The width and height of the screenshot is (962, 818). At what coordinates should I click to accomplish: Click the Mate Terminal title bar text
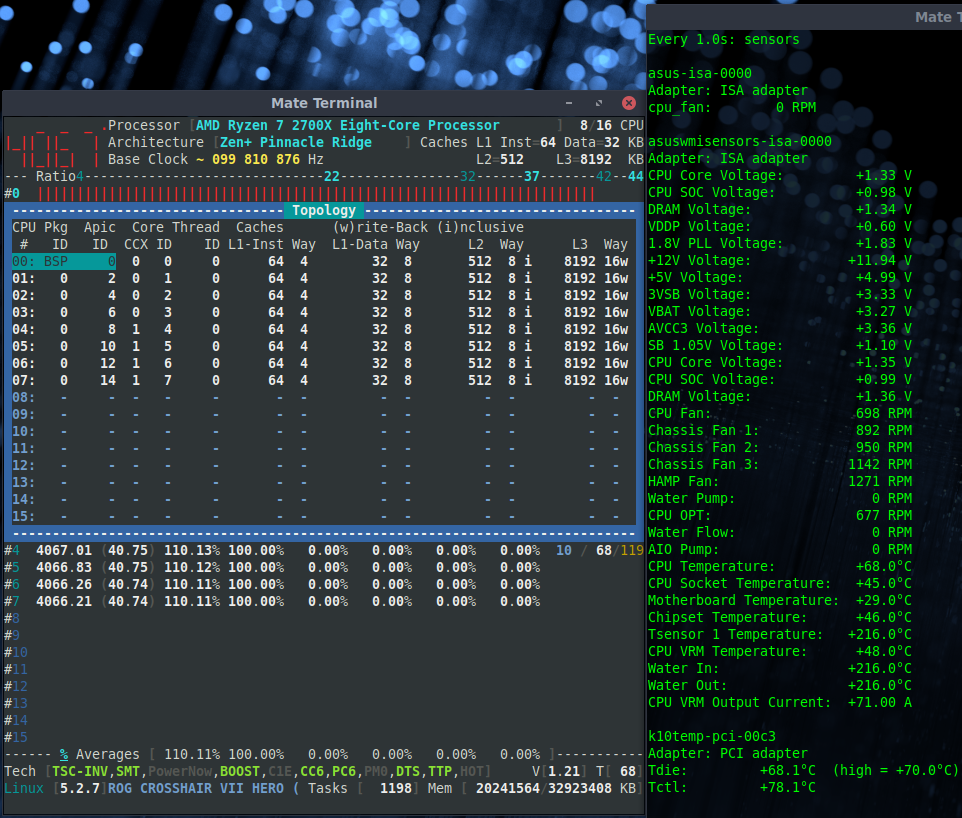(324, 103)
